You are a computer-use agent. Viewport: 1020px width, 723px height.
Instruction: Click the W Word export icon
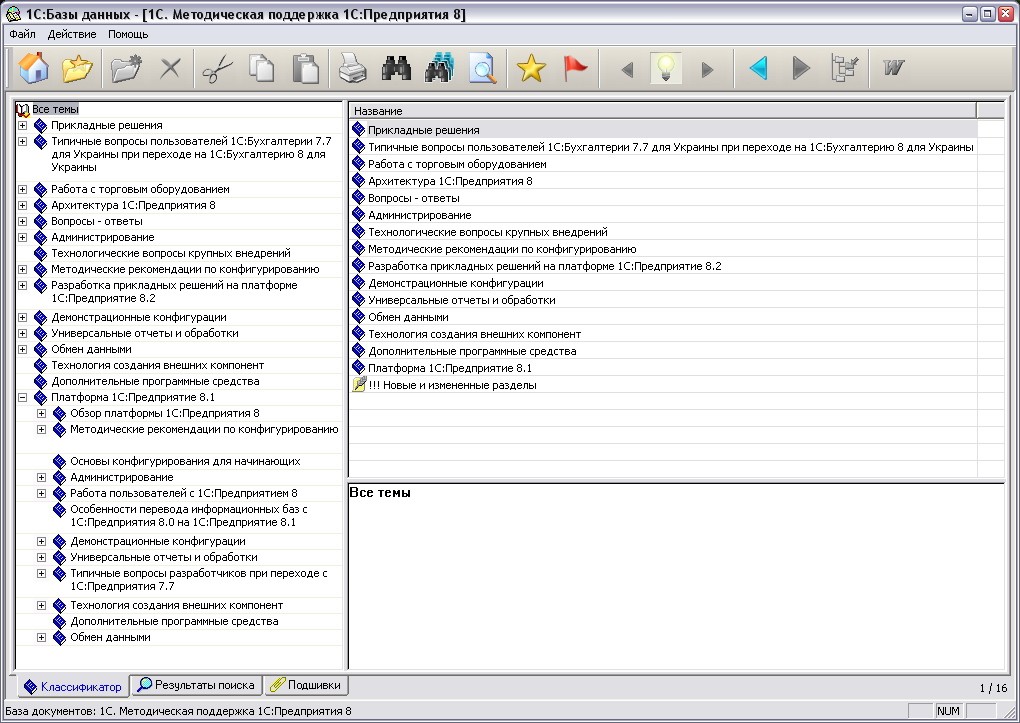894,67
